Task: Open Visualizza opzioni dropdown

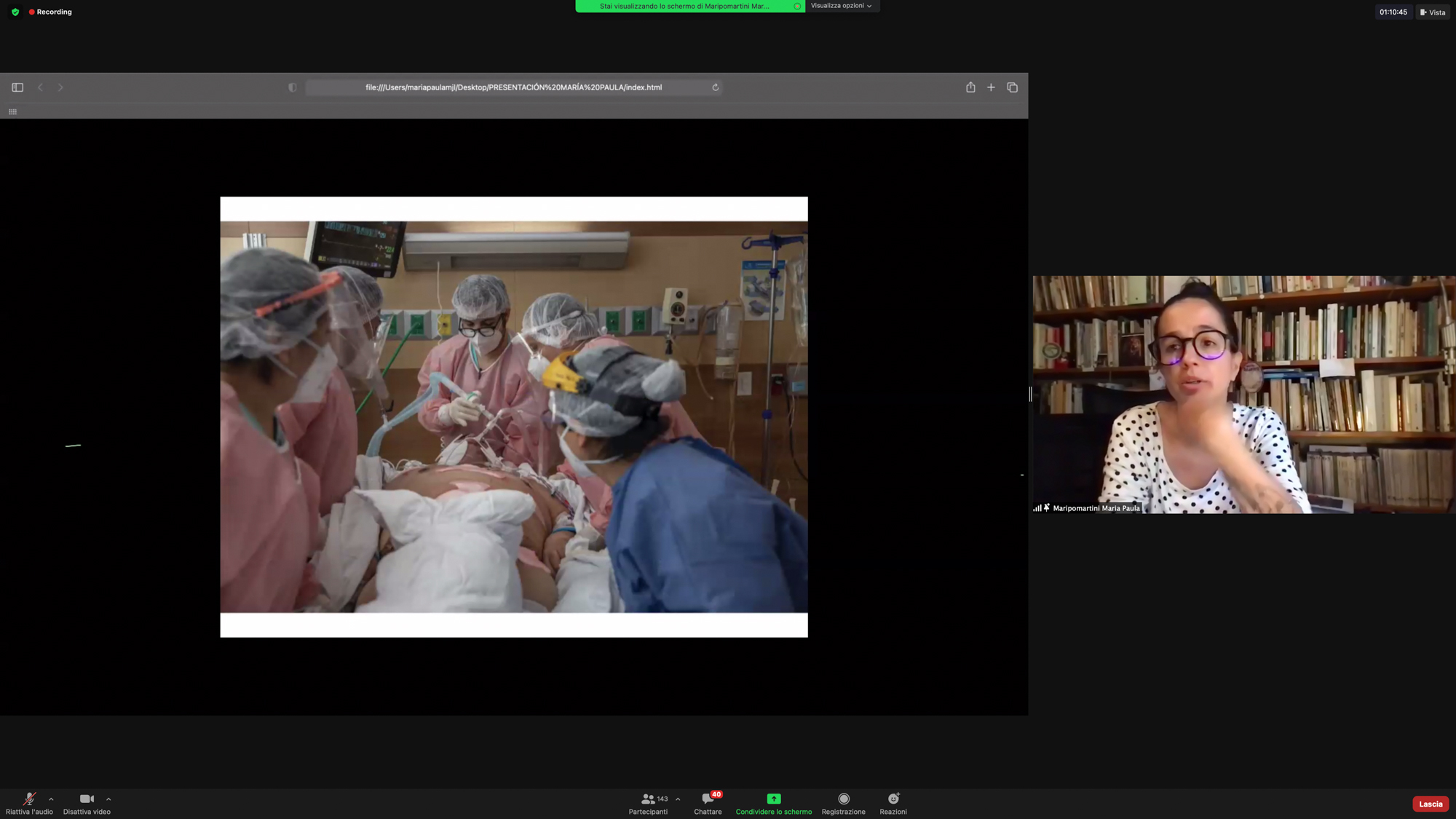Action: [842, 6]
